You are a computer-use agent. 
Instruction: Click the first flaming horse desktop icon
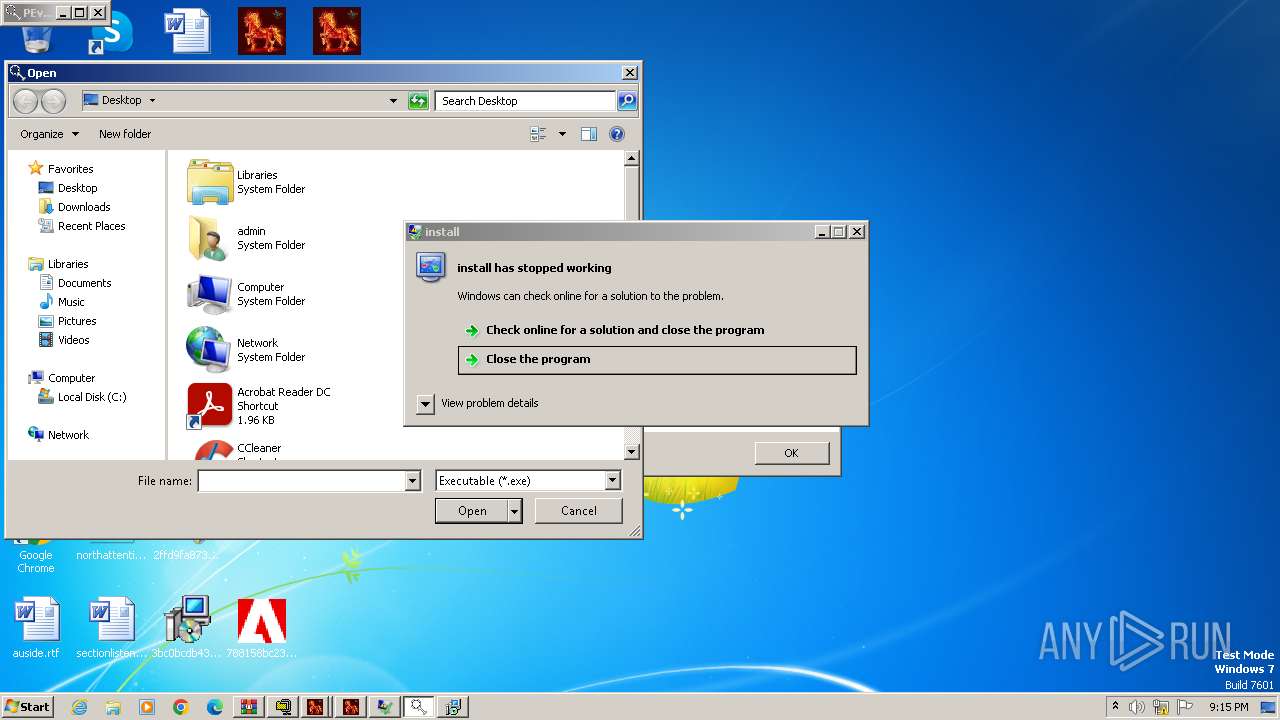point(262,31)
